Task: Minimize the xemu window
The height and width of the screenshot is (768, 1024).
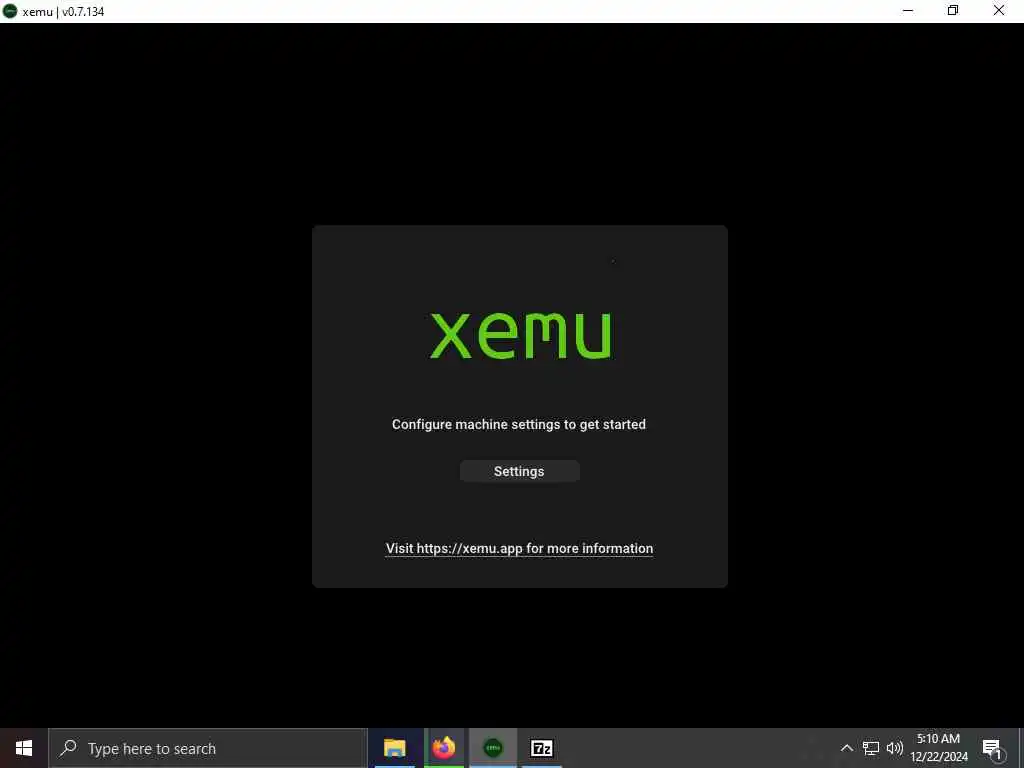Action: (x=908, y=11)
